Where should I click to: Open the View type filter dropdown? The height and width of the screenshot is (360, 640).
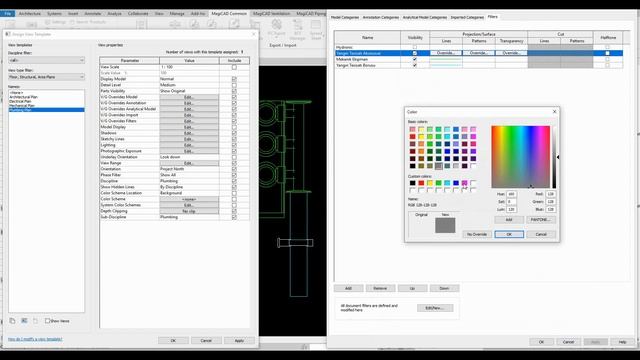47,77
